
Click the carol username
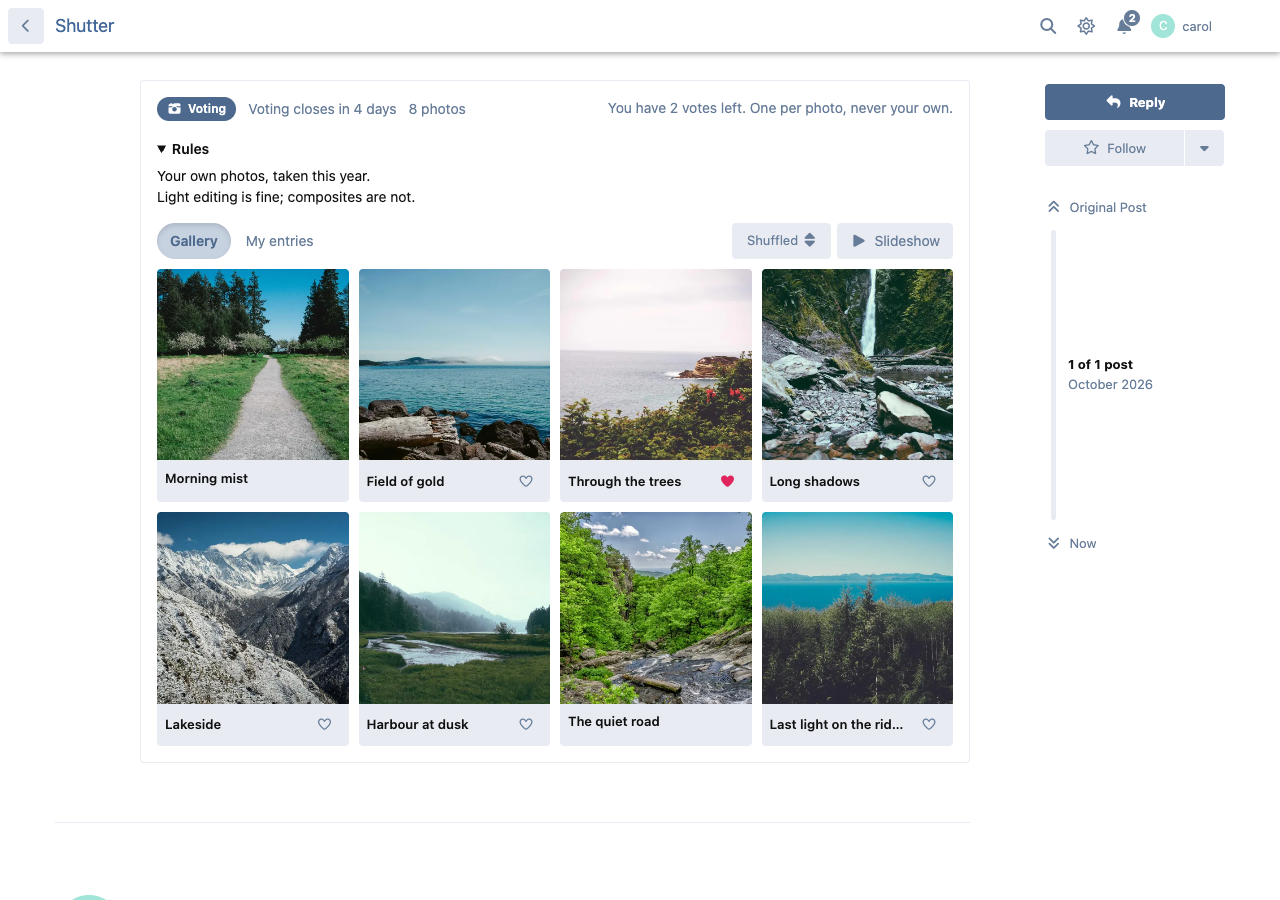(x=1197, y=26)
